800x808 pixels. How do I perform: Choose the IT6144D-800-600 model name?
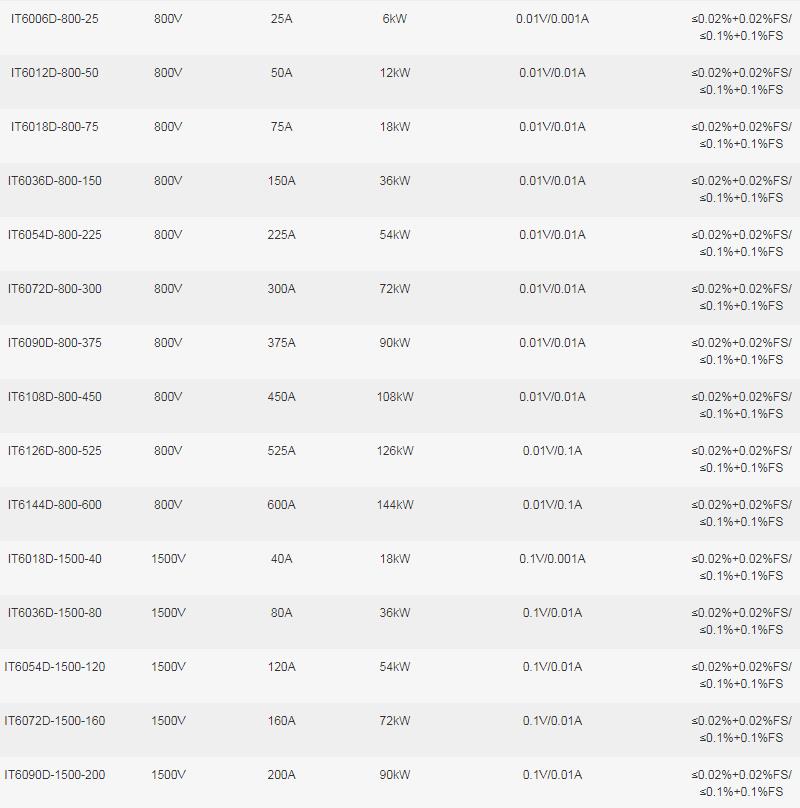55,505
